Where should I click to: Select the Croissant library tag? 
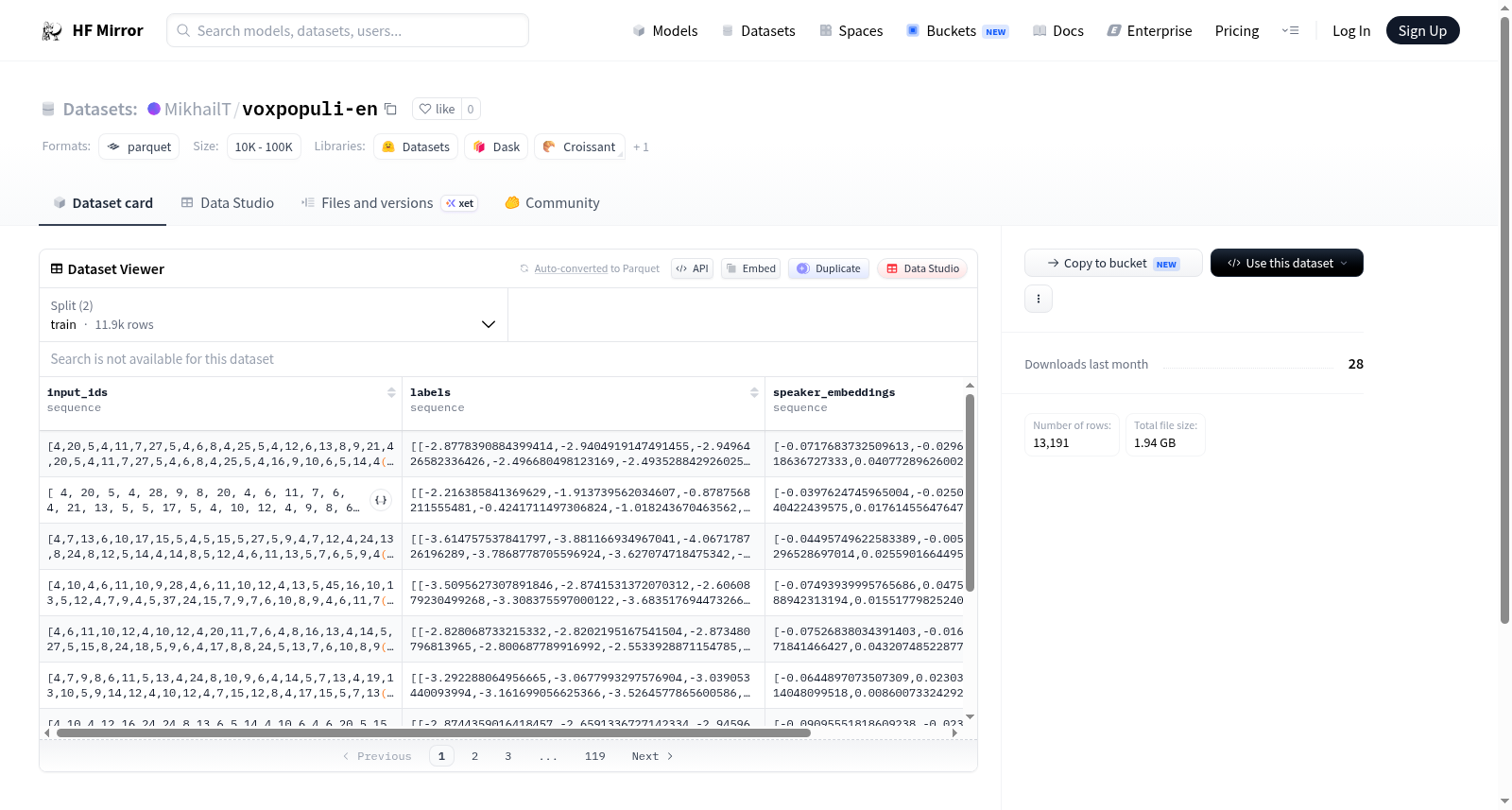coord(579,146)
